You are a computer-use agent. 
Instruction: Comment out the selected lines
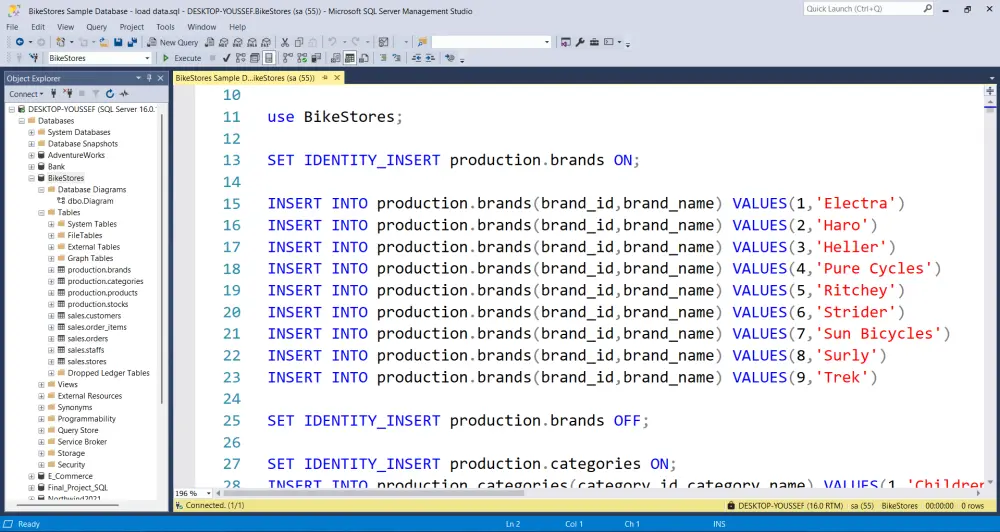tap(383, 58)
